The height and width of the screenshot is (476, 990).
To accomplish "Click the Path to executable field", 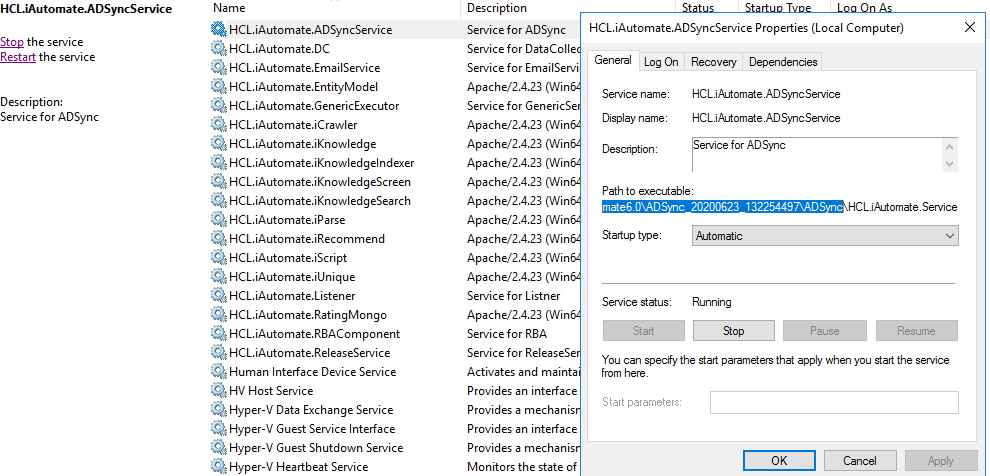I will [x=780, y=207].
